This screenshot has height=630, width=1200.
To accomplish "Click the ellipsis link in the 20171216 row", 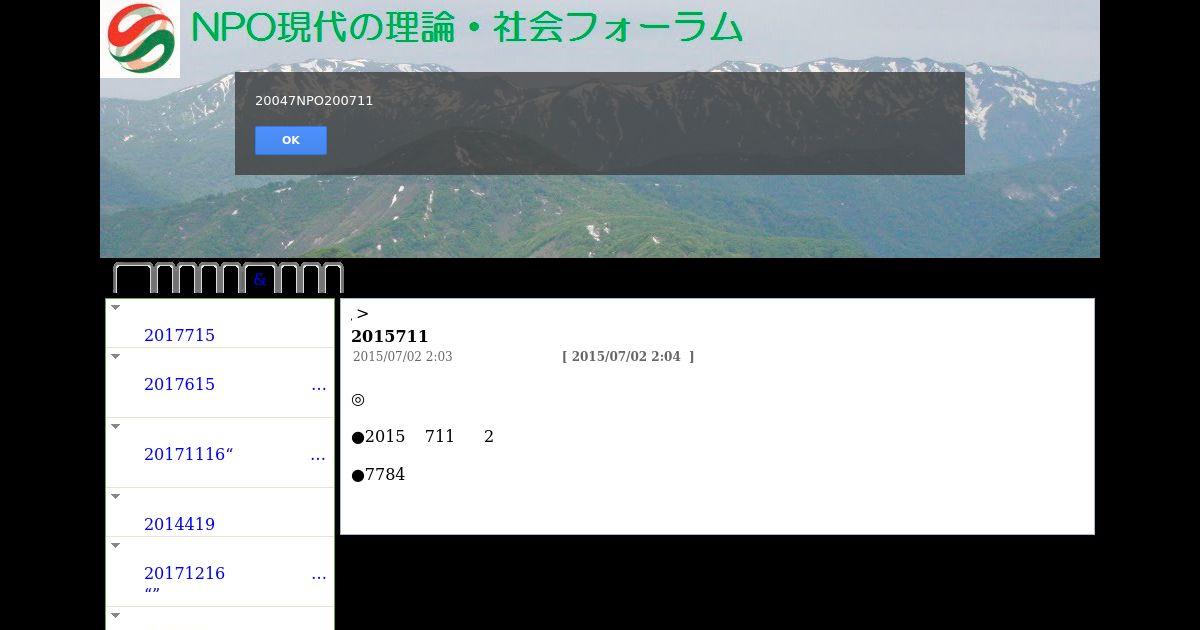I will click(319, 574).
